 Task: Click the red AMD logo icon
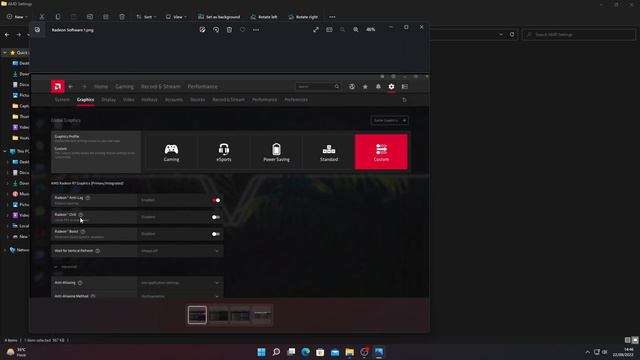[x=58, y=87]
